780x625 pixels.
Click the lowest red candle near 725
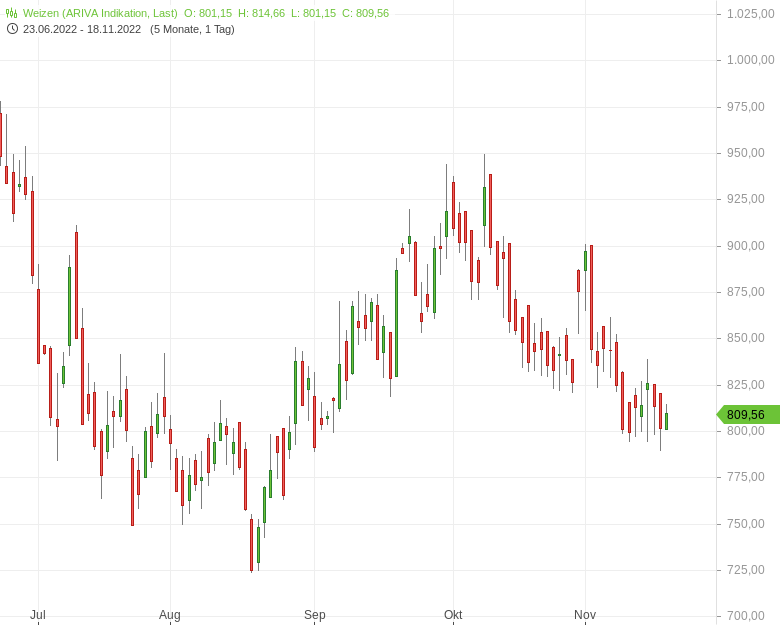click(x=252, y=545)
